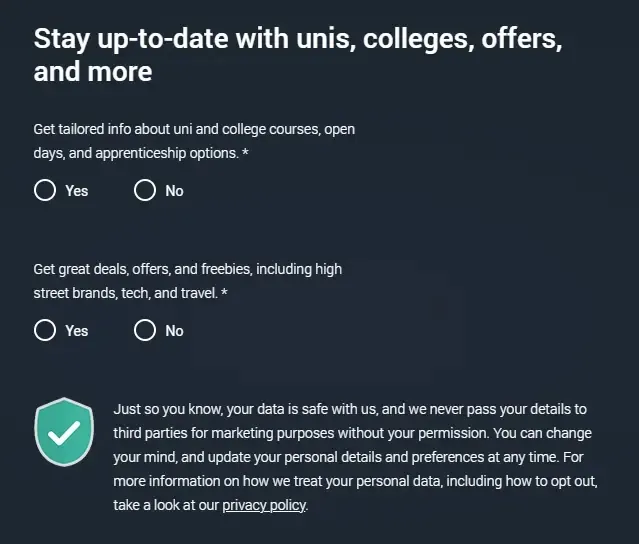This screenshot has width=639, height=544.
Task: Click the asterisk after 'tech, and travel.'
Action: (225, 294)
